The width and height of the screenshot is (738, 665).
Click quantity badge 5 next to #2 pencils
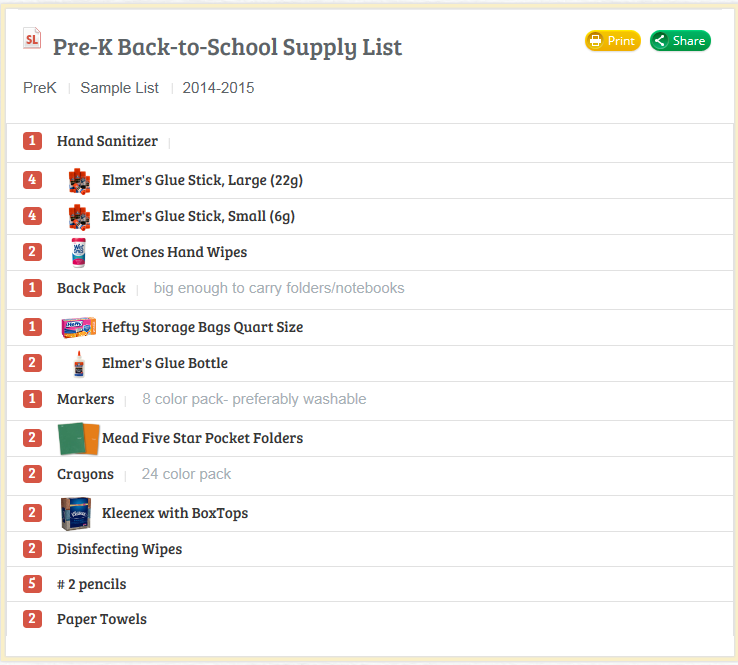pos(32,584)
